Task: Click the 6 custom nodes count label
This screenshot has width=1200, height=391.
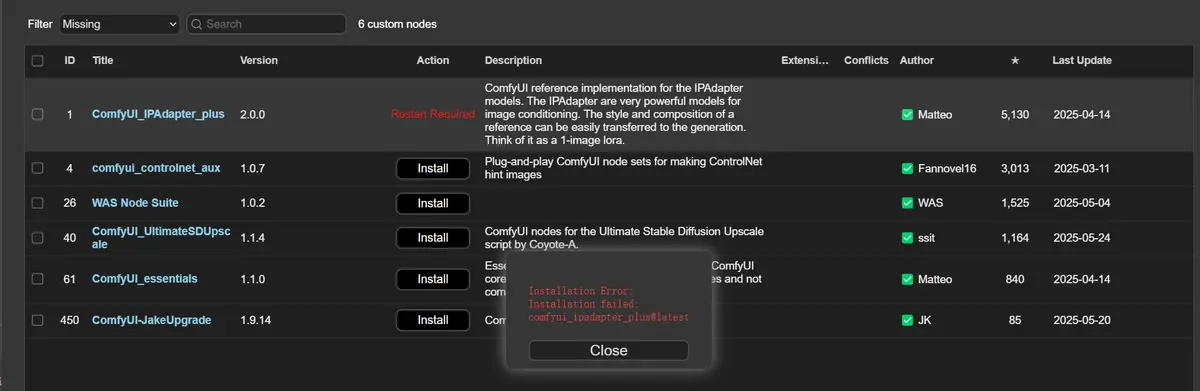Action: tap(397, 24)
